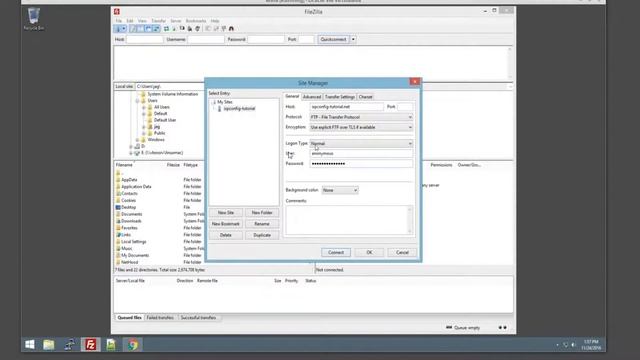This screenshot has width=640, height=360.
Task: Open File Explorer from the taskbar
Action: pos(49,344)
